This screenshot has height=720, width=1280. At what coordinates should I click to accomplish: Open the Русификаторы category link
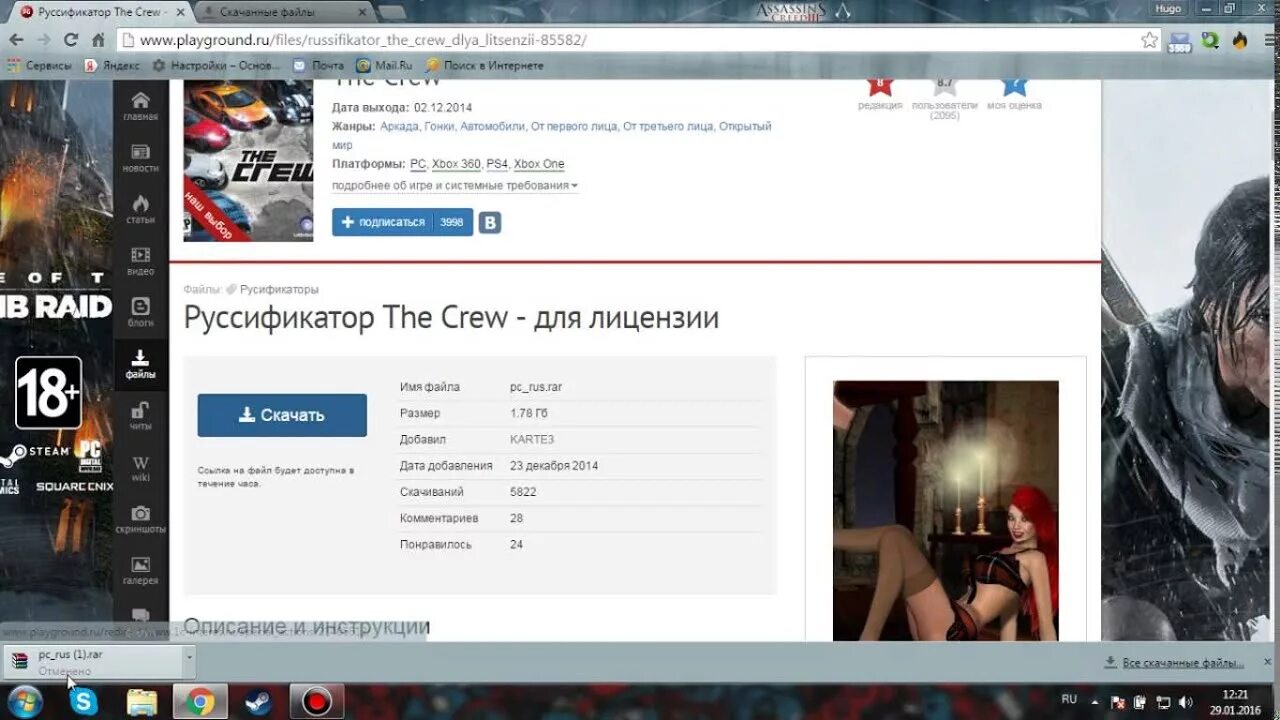pyautogui.click(x=279, y=289)
